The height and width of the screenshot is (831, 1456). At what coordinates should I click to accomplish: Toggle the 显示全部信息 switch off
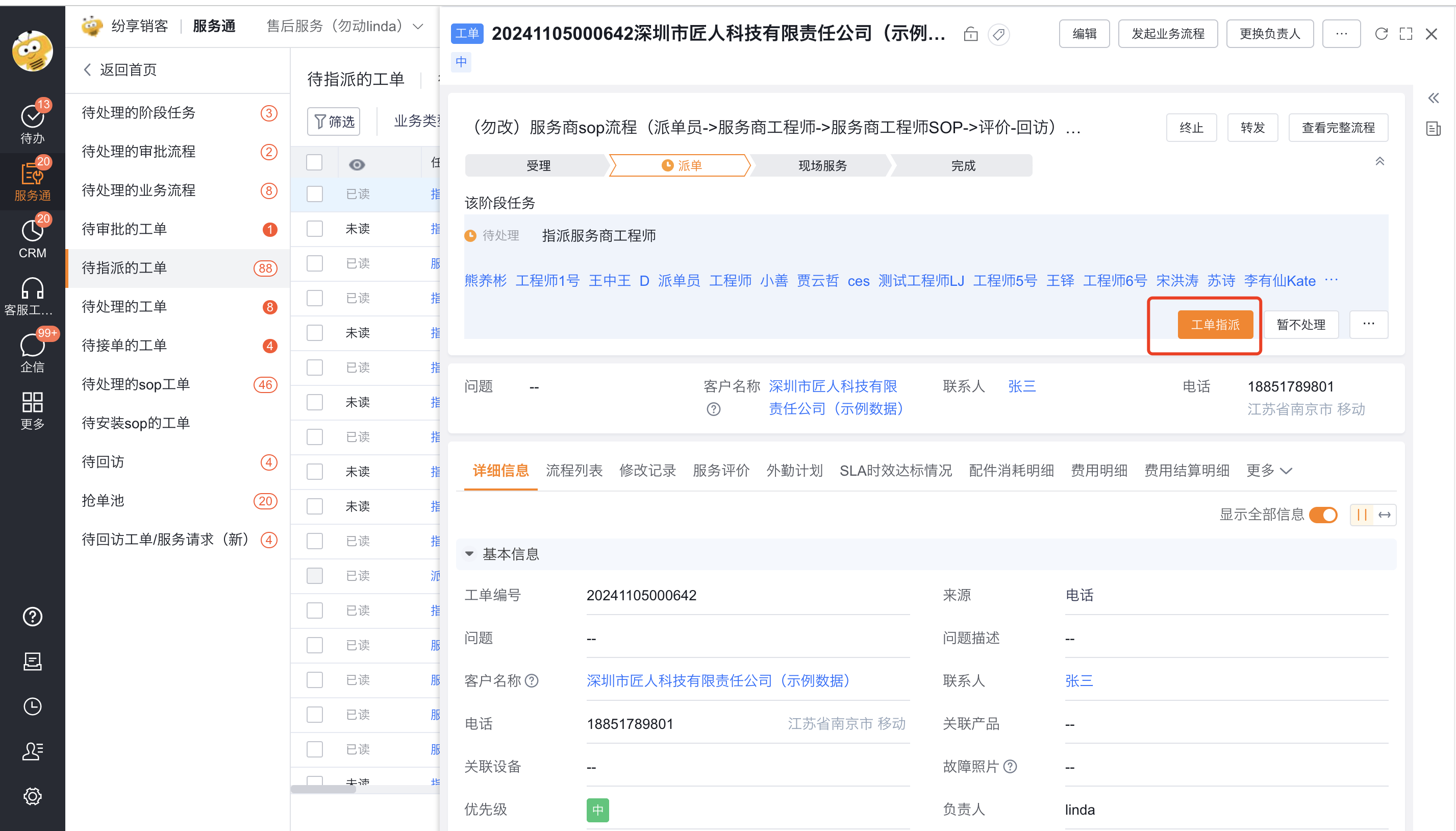[1322, 515]
